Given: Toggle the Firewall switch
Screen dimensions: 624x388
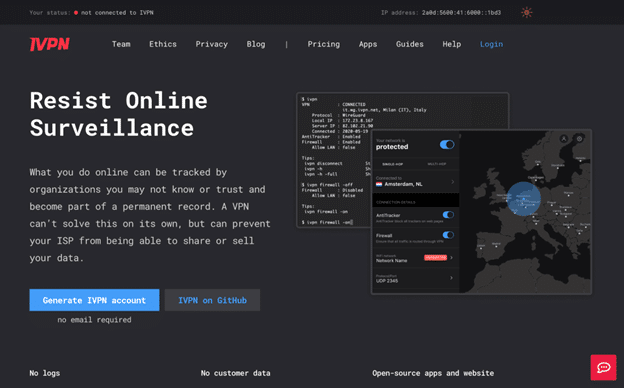Looking at the screenshot, I should 448,235.
